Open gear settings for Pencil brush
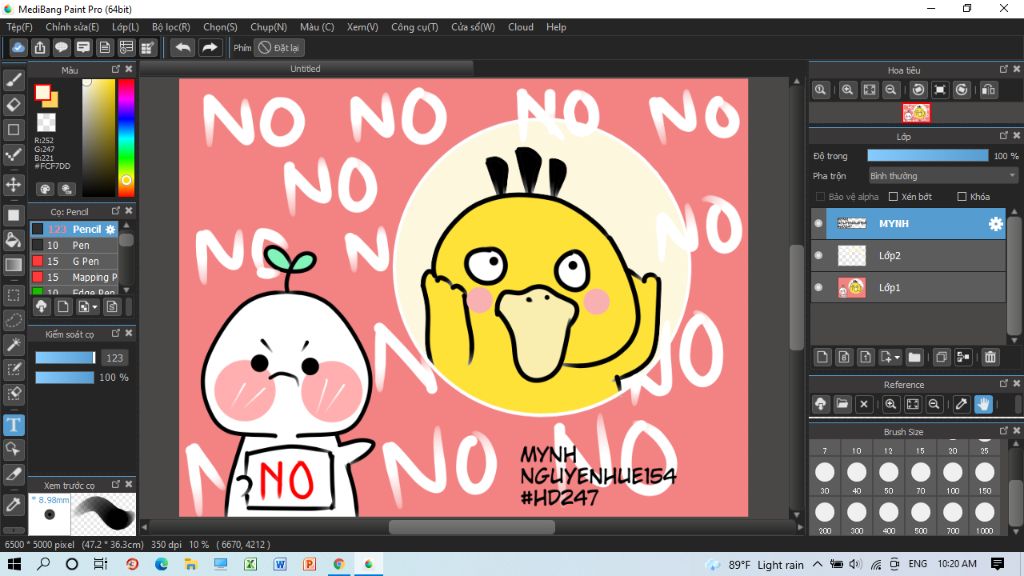 click(110, 229)
